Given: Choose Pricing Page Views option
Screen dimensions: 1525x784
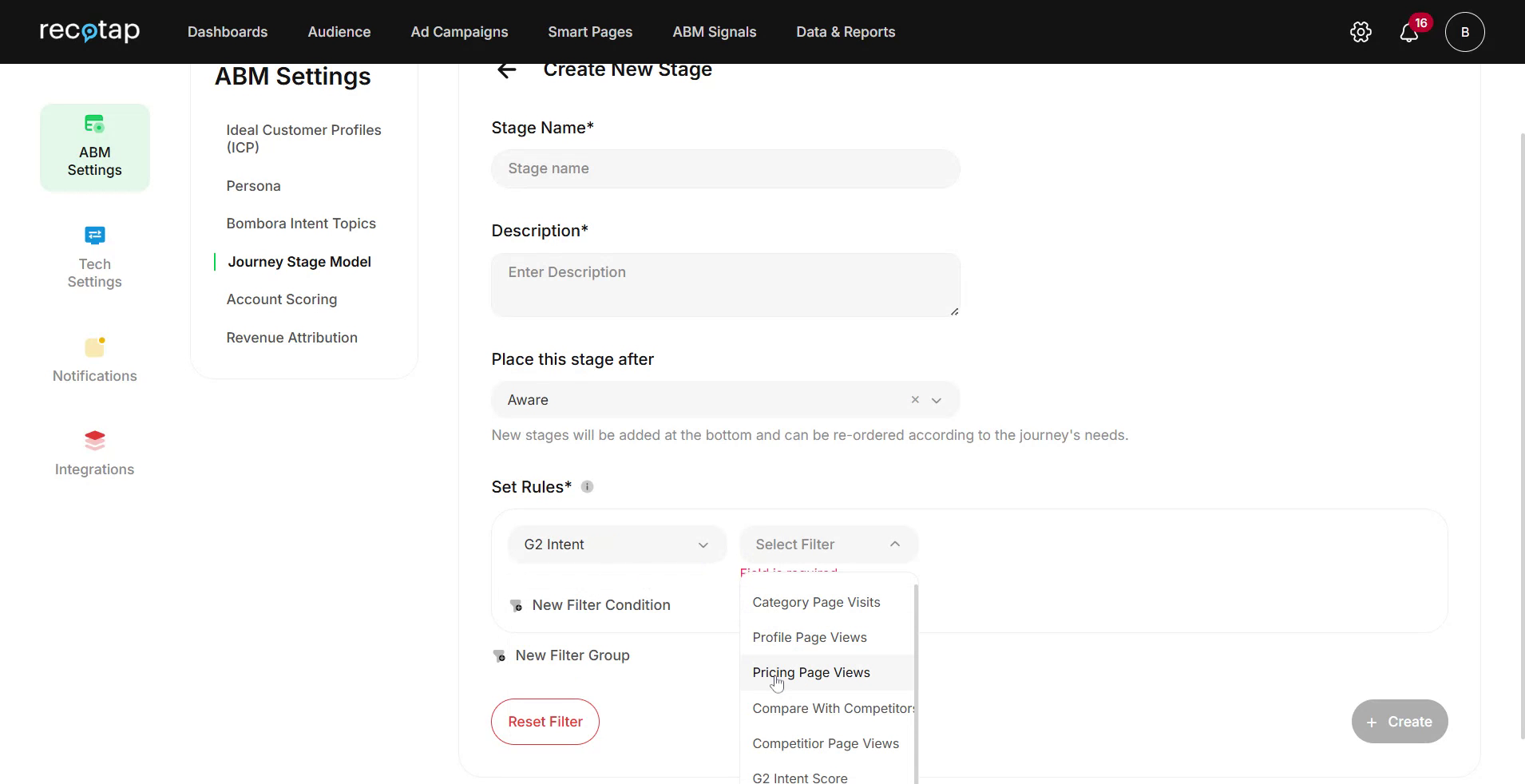Looking at the screenshot, I should (811, 672).
